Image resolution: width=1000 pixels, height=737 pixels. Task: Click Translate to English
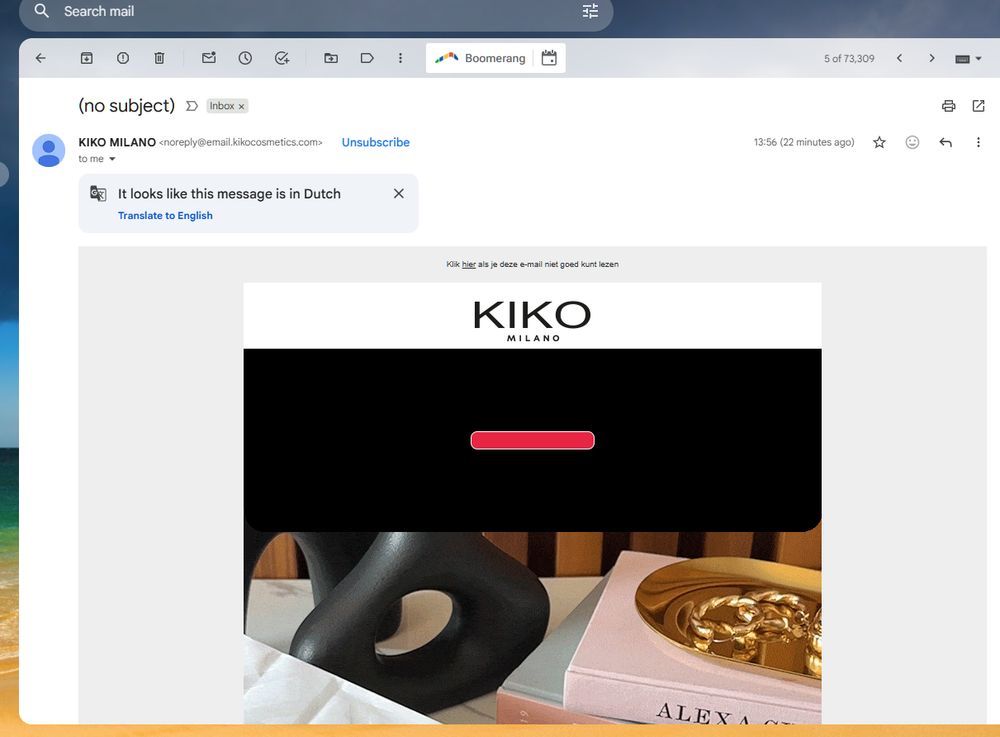coord(165,215)
